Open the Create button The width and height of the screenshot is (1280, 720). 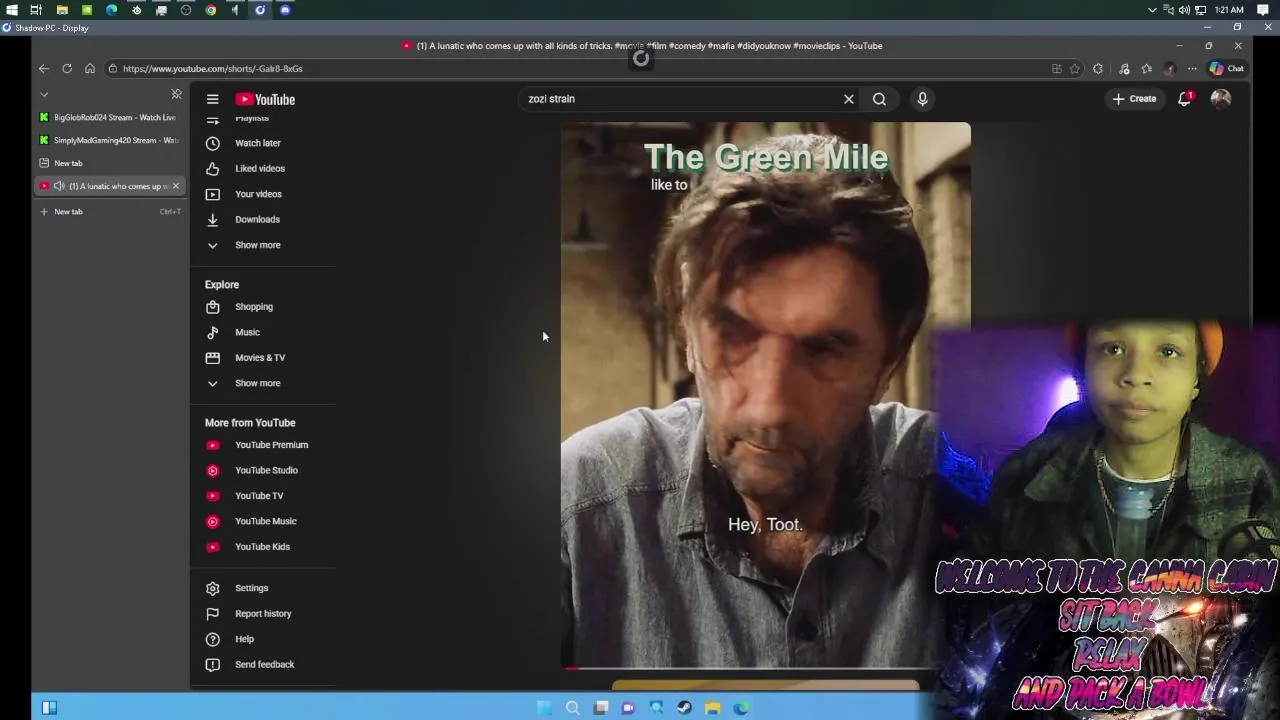point(1134,99)
